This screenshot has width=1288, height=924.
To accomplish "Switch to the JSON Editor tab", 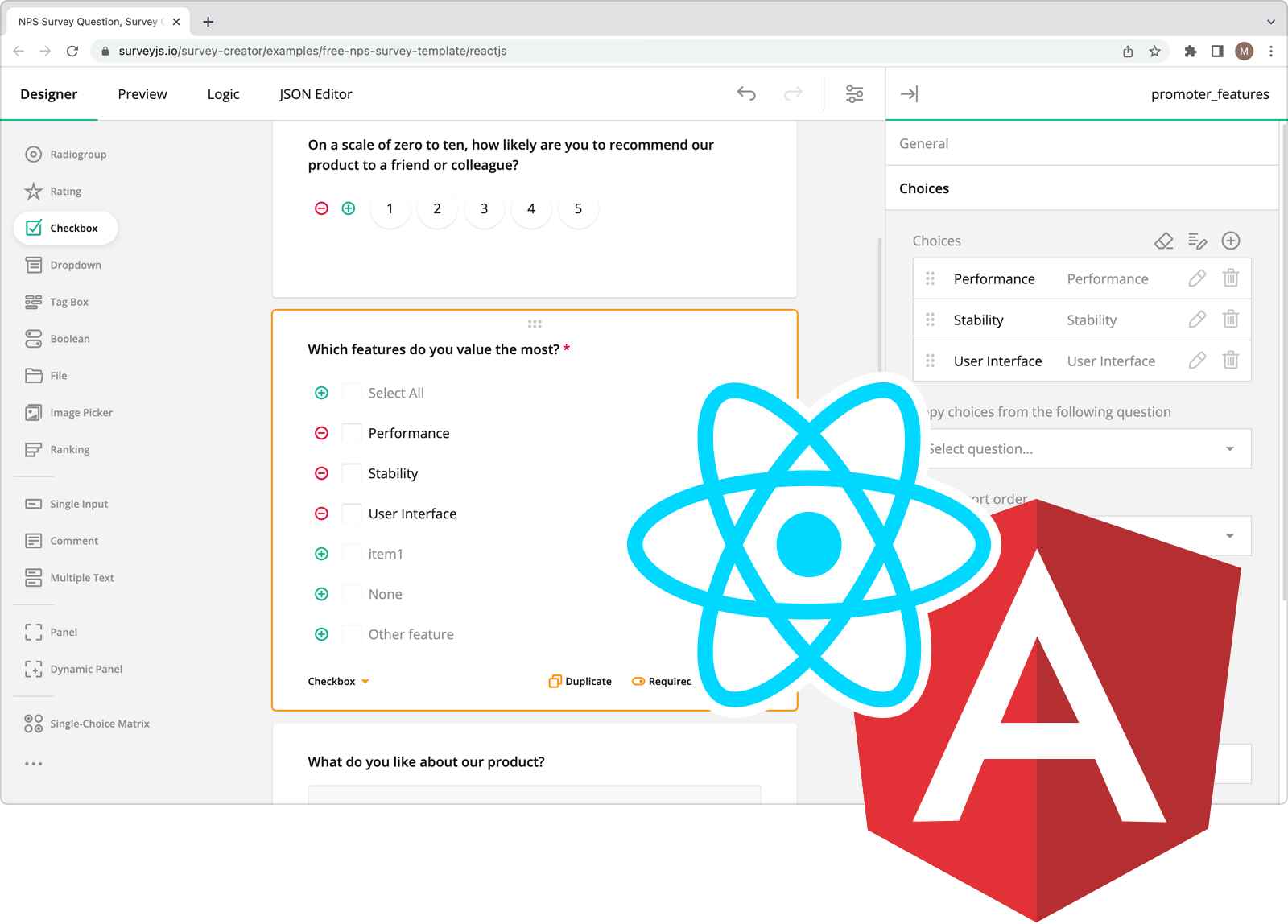I will [x=316, y=94].
